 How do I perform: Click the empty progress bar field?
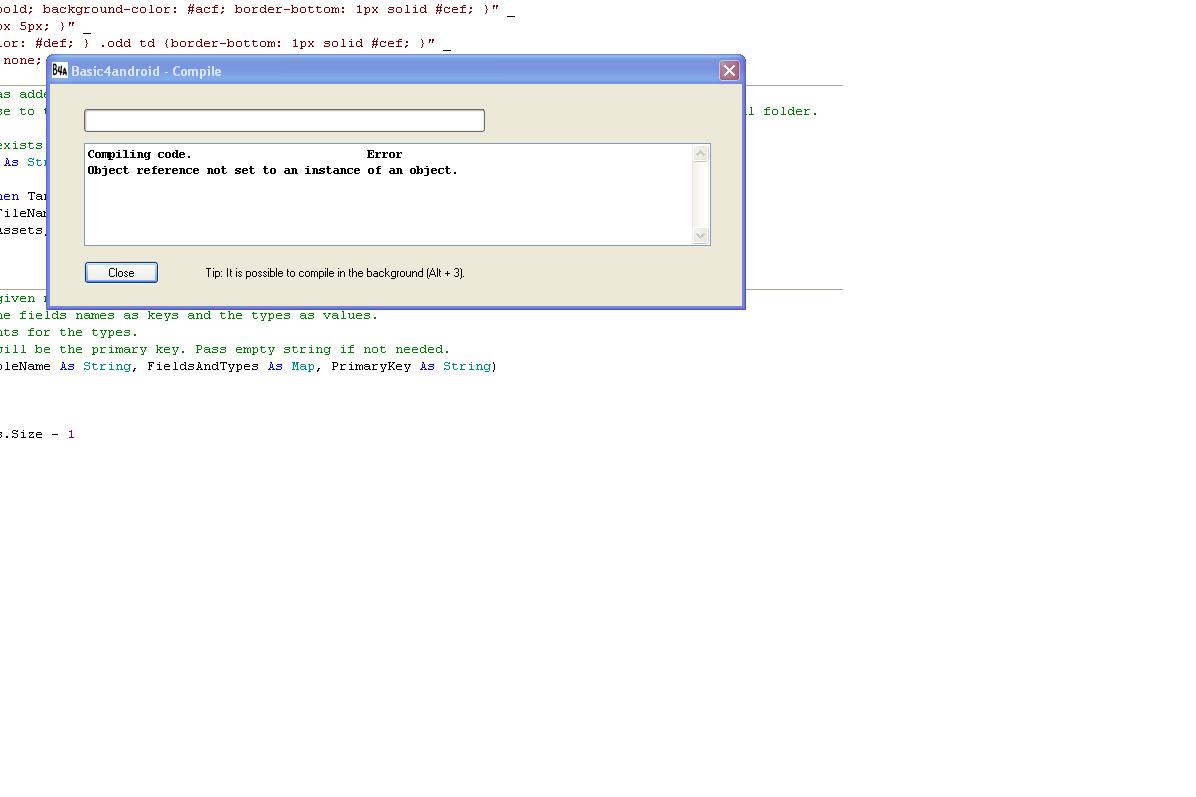click(285, 121)
